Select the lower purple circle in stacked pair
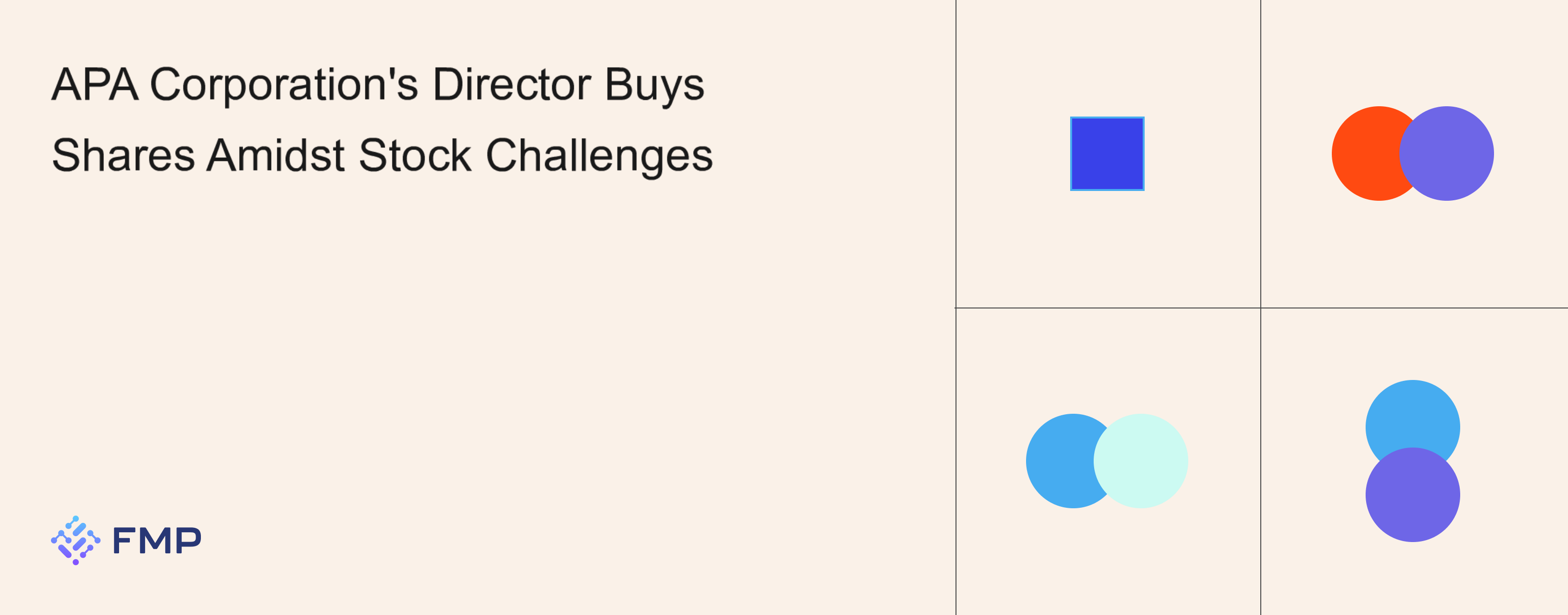This screenshot has width=1568, height=615. pos(1413,495)
